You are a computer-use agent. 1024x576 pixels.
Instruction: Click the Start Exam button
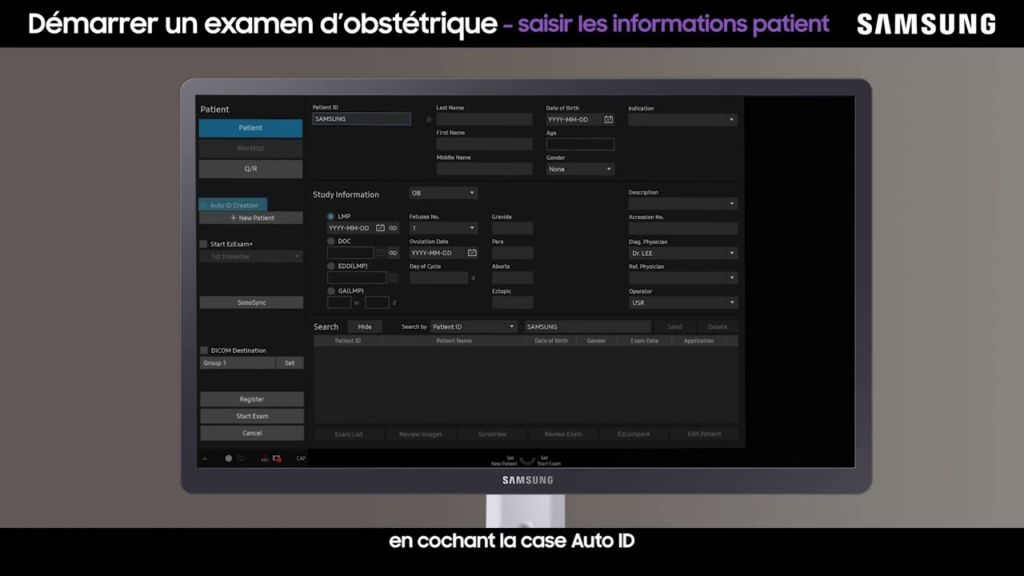tap(251, 416)
